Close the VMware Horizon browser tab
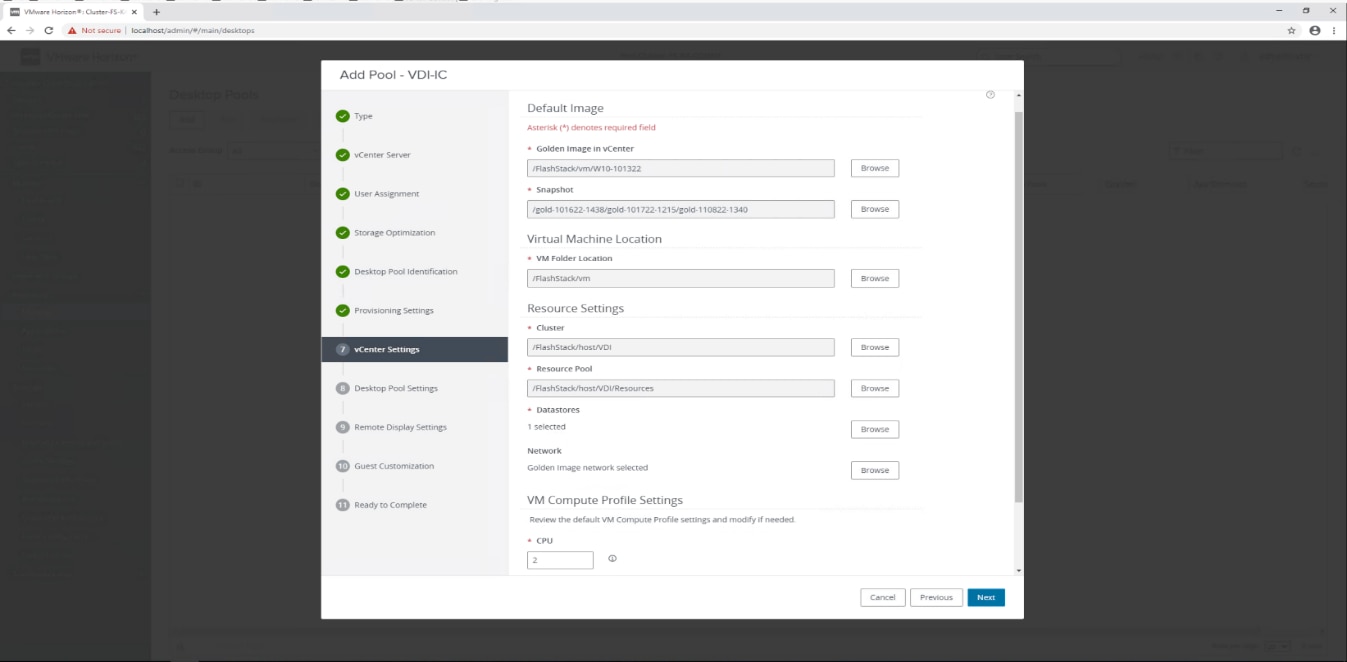Image resolution: width=1347 pixels, height=662 pixels. click(x=134, y=11)
